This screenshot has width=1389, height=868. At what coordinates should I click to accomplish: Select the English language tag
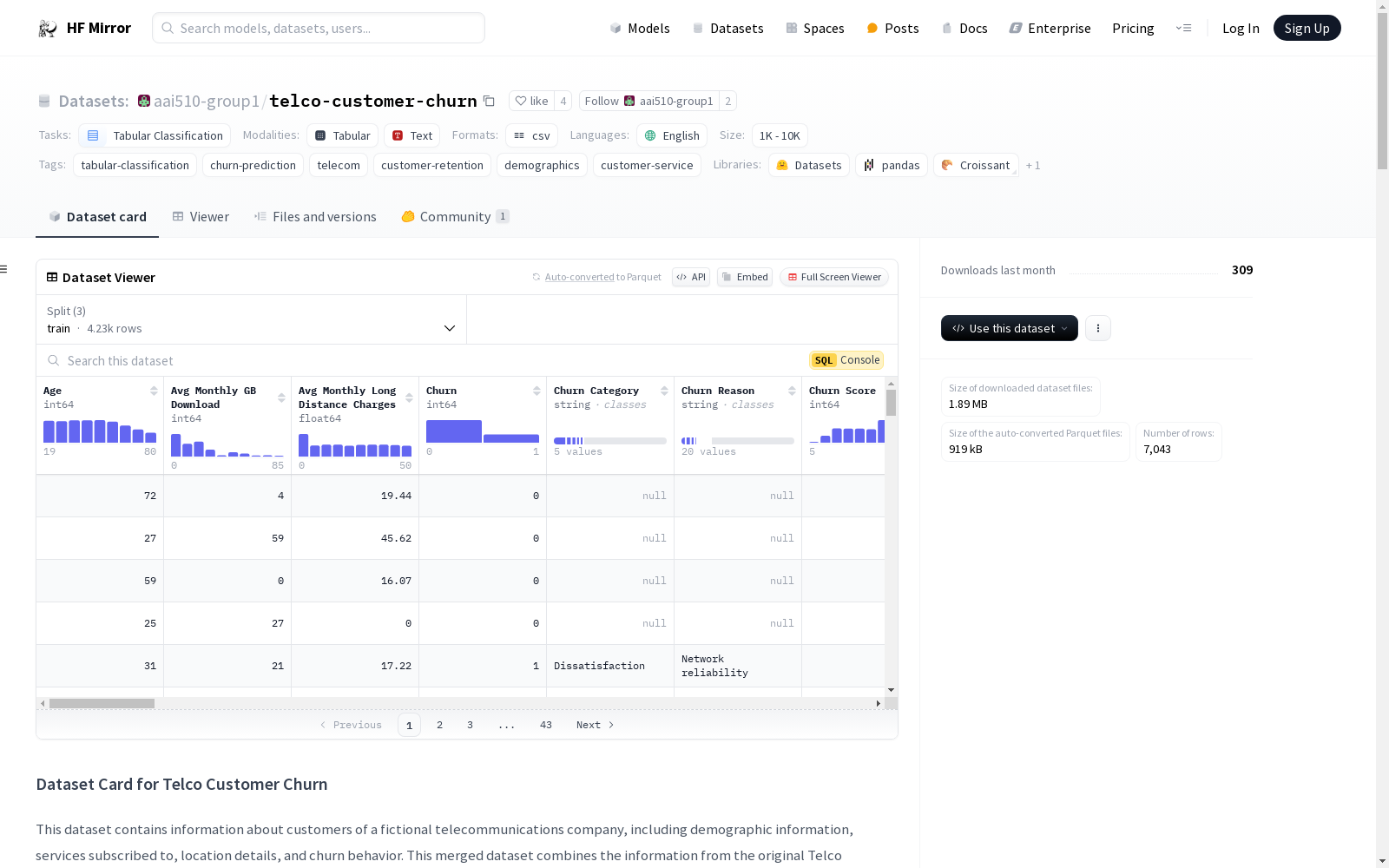pos(672,135)
